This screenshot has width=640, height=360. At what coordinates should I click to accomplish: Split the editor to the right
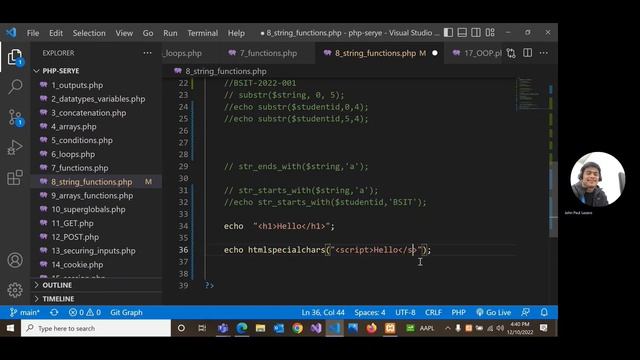point(528,53)
